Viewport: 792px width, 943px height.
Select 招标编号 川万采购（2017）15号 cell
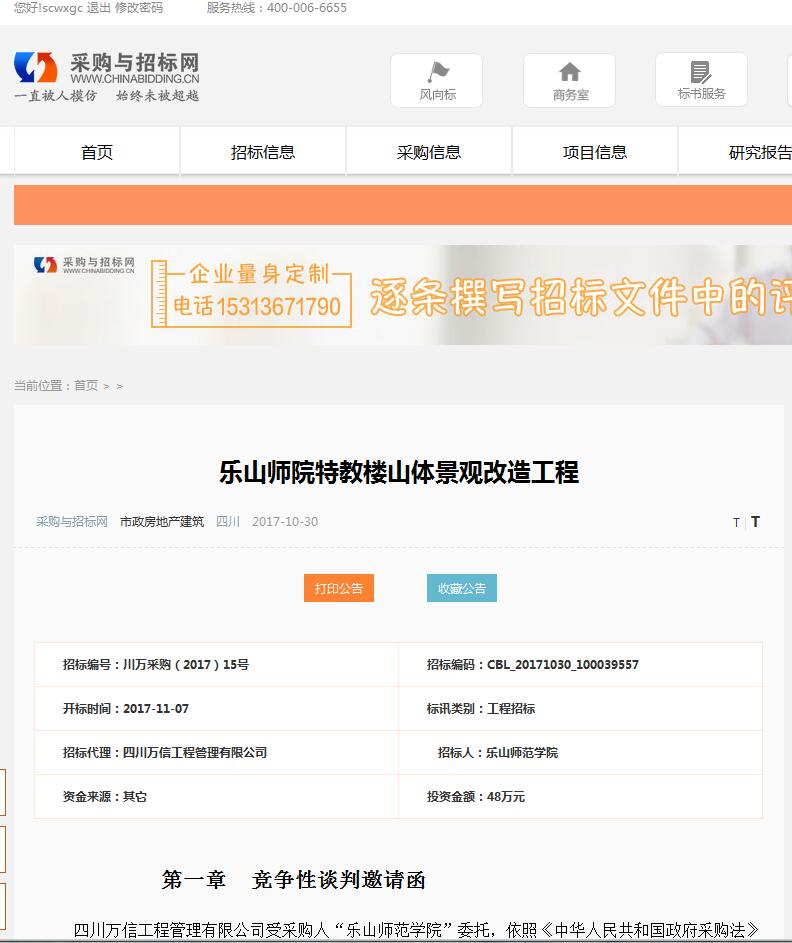pyautogui.click(x=216, y=665)
